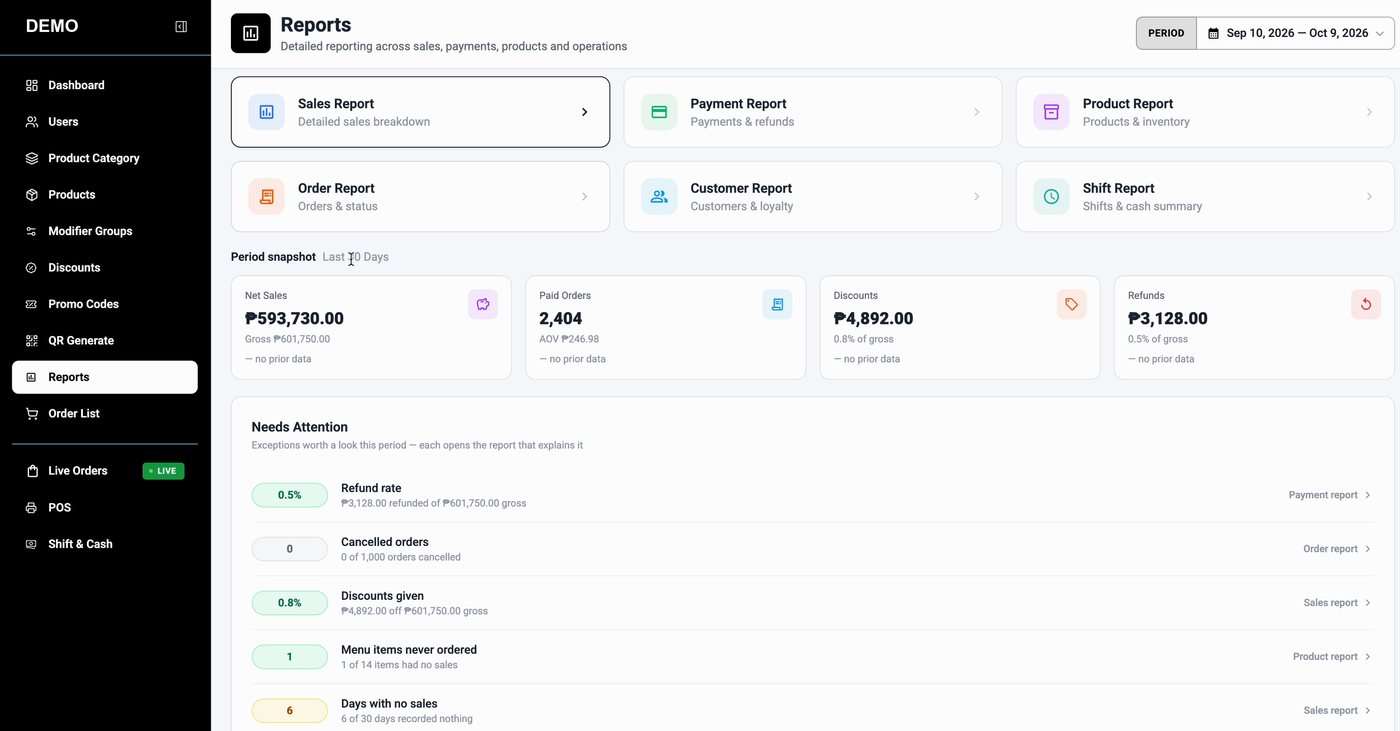Open Product report link for never ordered items
1400x731 pixels.
tap(1332, 657)
